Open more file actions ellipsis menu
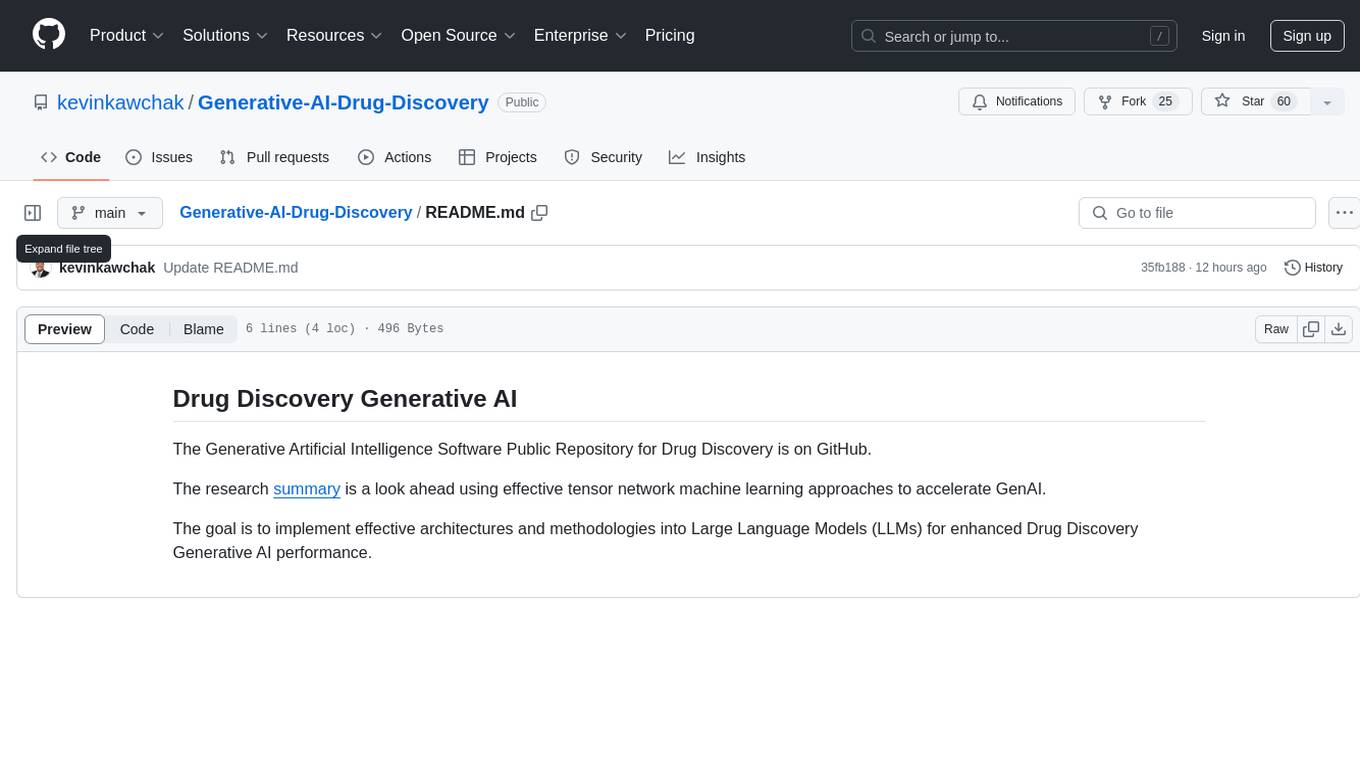Viewport: 1360px width, 764px height. [1344, 213]
